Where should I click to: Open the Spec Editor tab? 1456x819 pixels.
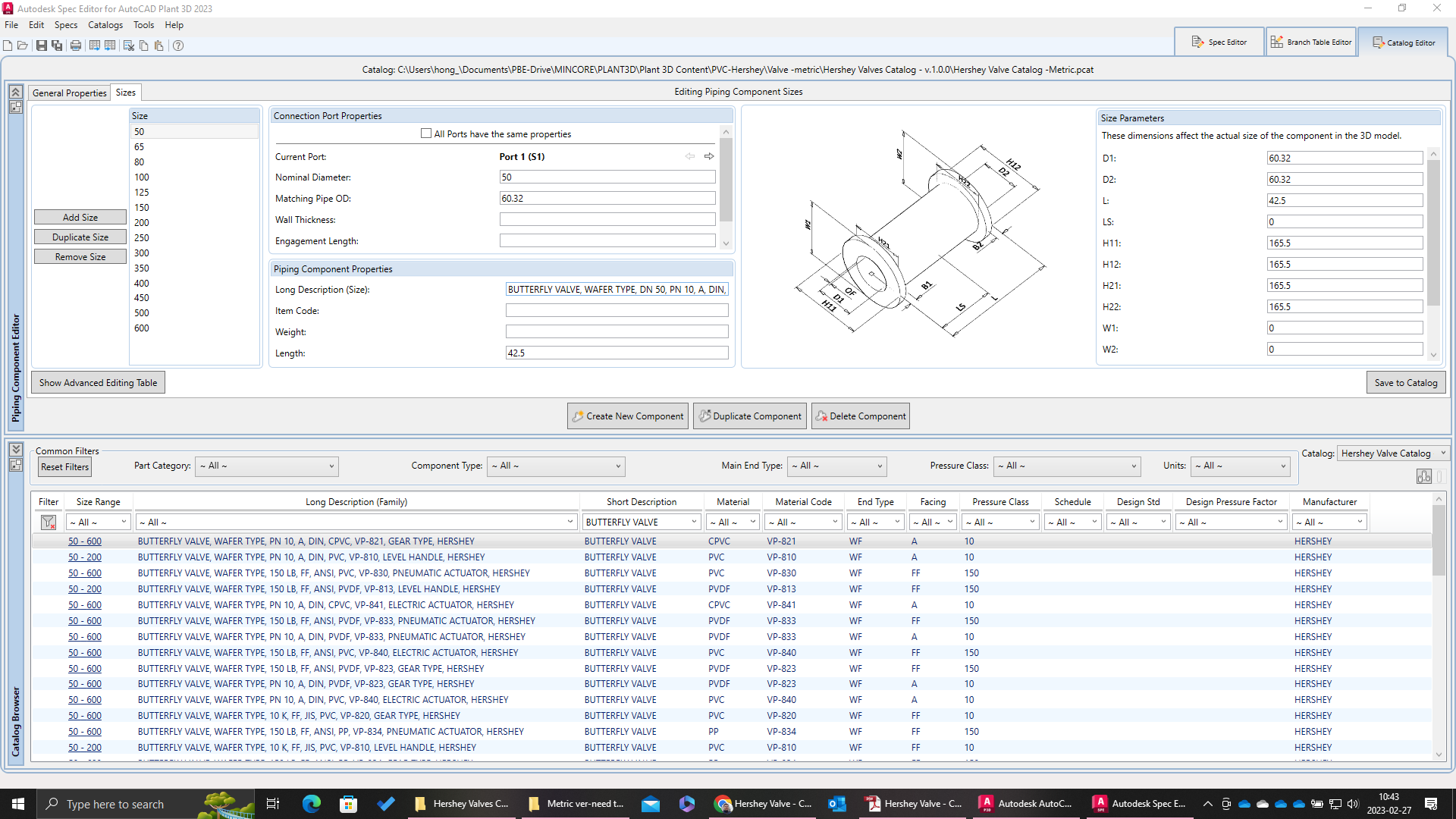click(1219, 42)
